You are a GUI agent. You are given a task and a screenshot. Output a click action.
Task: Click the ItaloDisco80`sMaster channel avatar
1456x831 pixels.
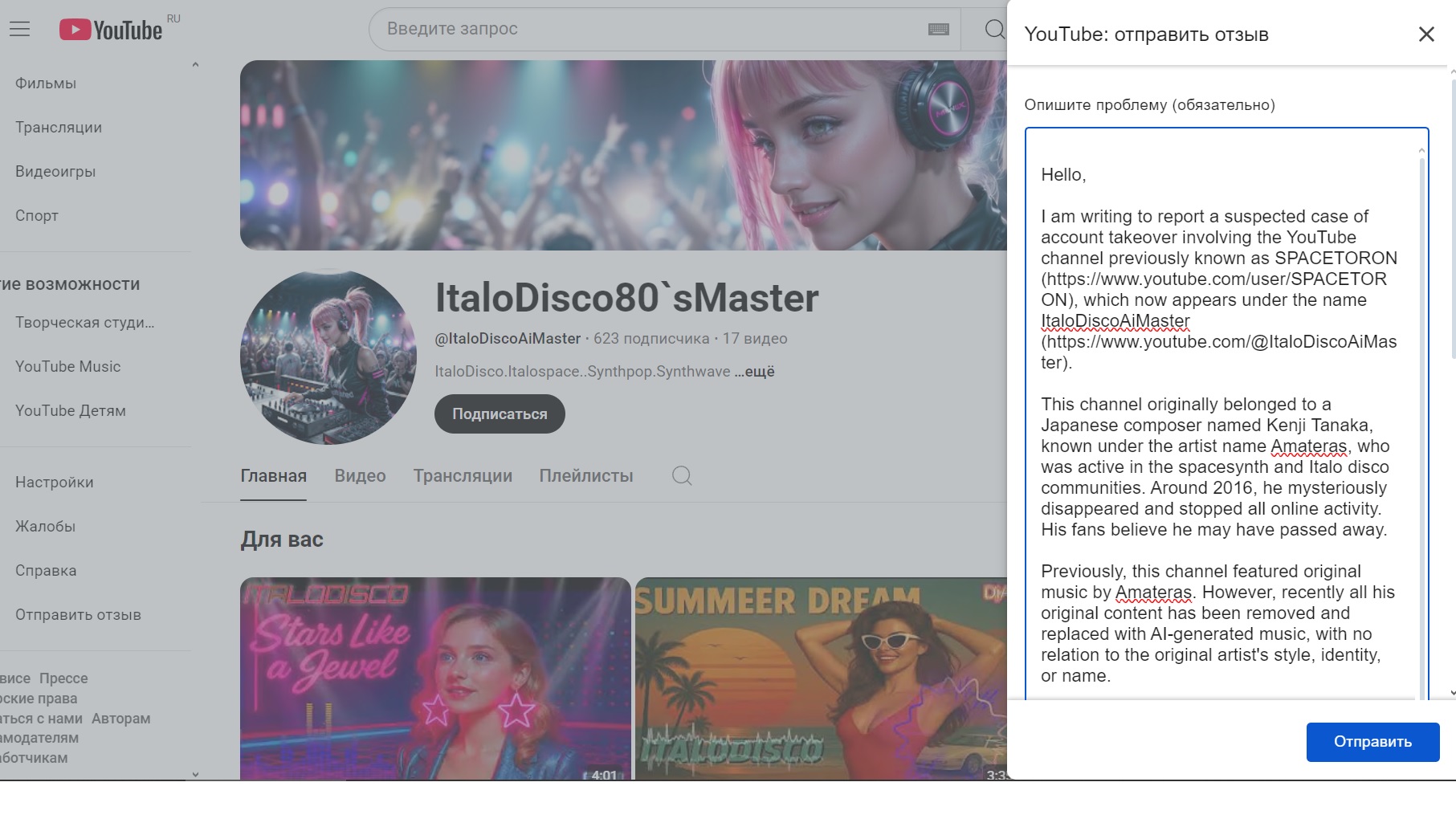pos(328,356)
